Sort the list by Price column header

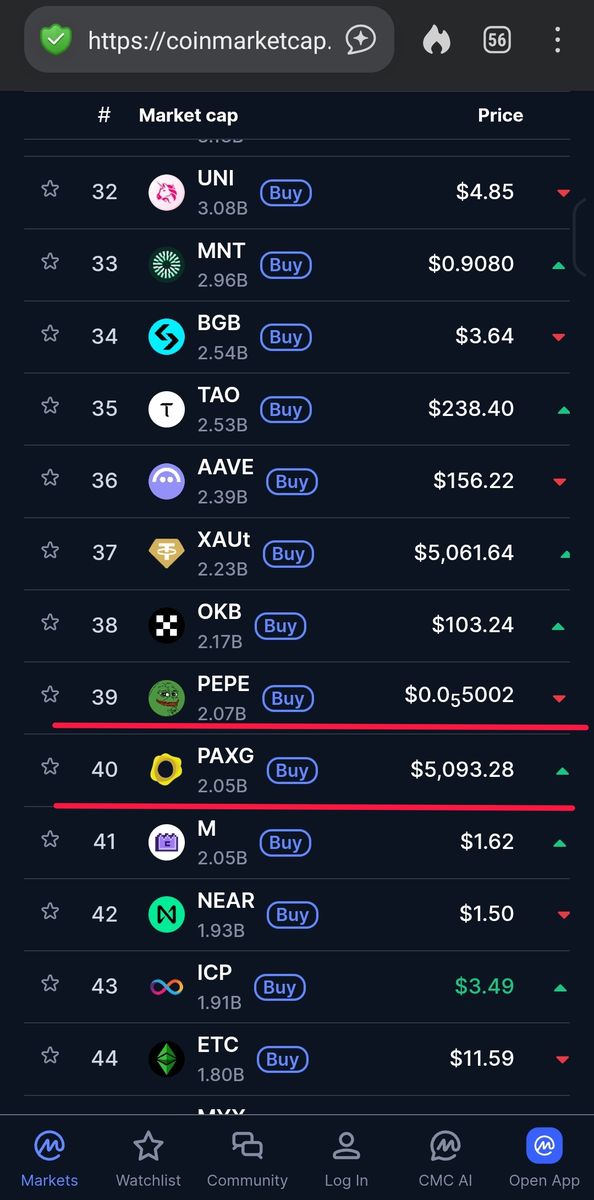tap(500, 115)
